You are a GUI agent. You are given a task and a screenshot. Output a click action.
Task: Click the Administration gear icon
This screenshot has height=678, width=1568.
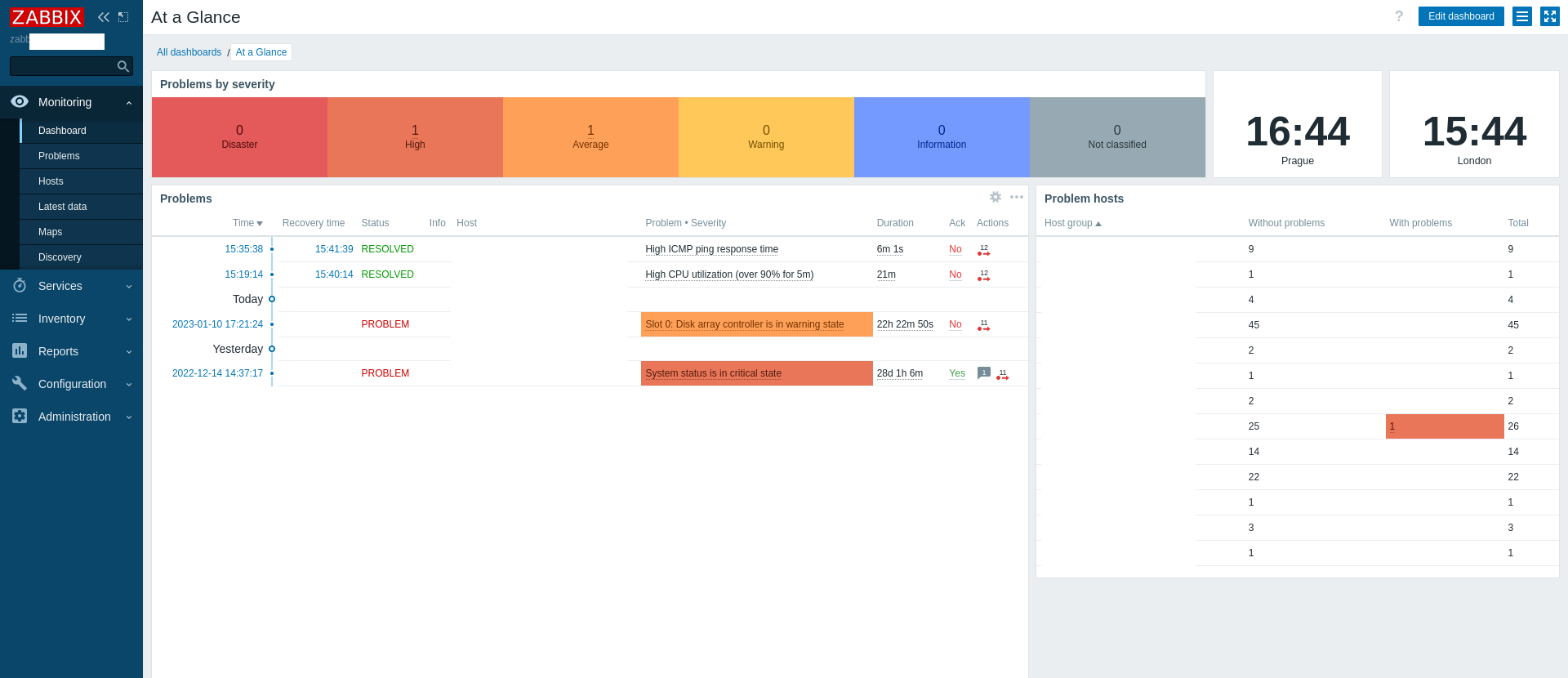[x=20, y=416]
